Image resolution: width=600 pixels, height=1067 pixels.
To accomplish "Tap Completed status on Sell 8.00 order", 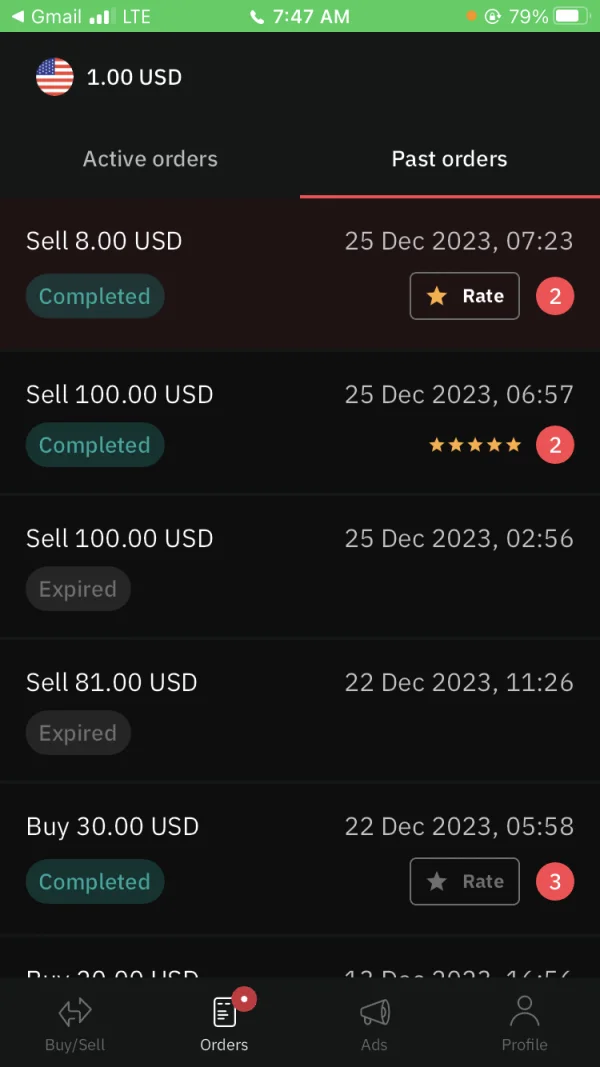I will tap(95, 296).
